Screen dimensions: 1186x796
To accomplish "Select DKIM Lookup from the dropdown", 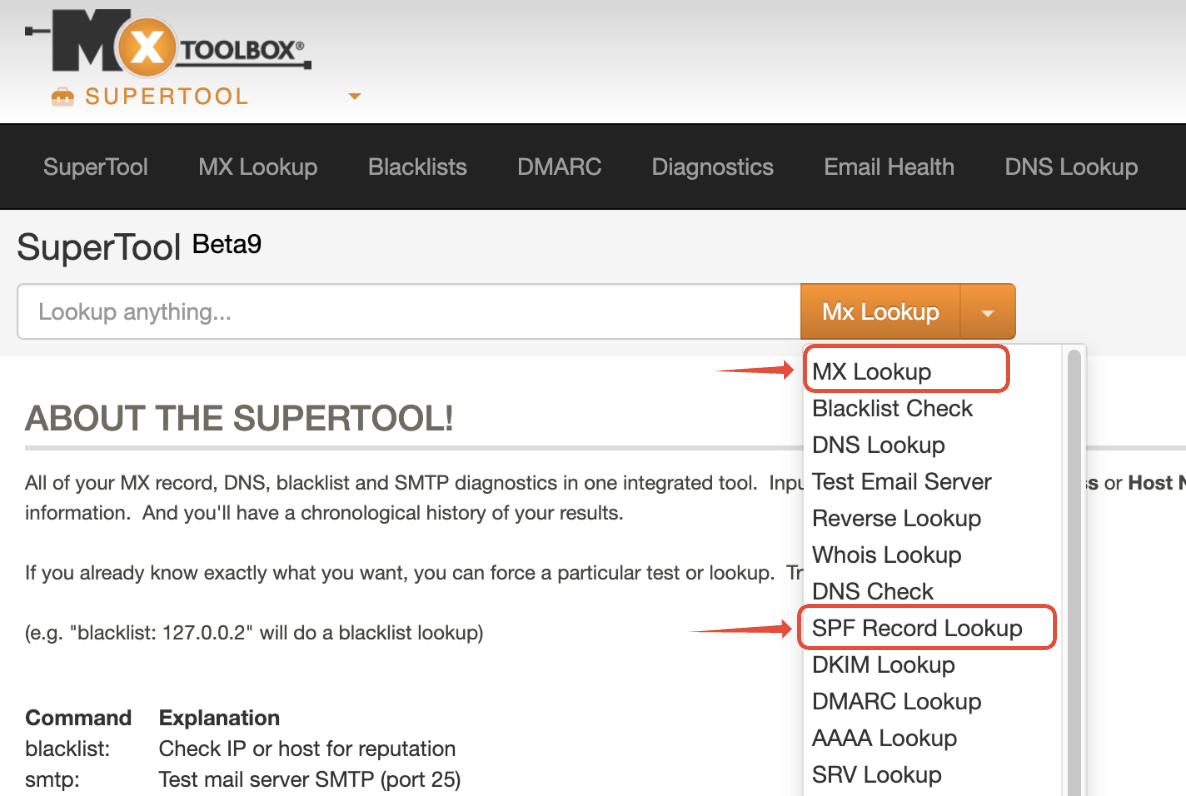I will [x=883, y=665].
